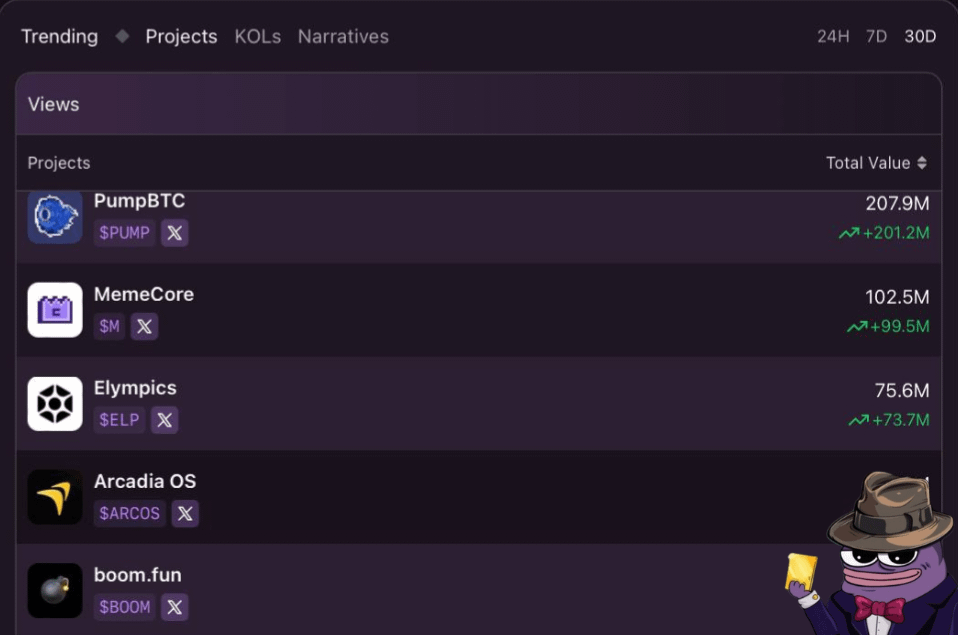Click the boom.fun bomb logo
This screenshot has width=958, height=635.
(55, 590)
